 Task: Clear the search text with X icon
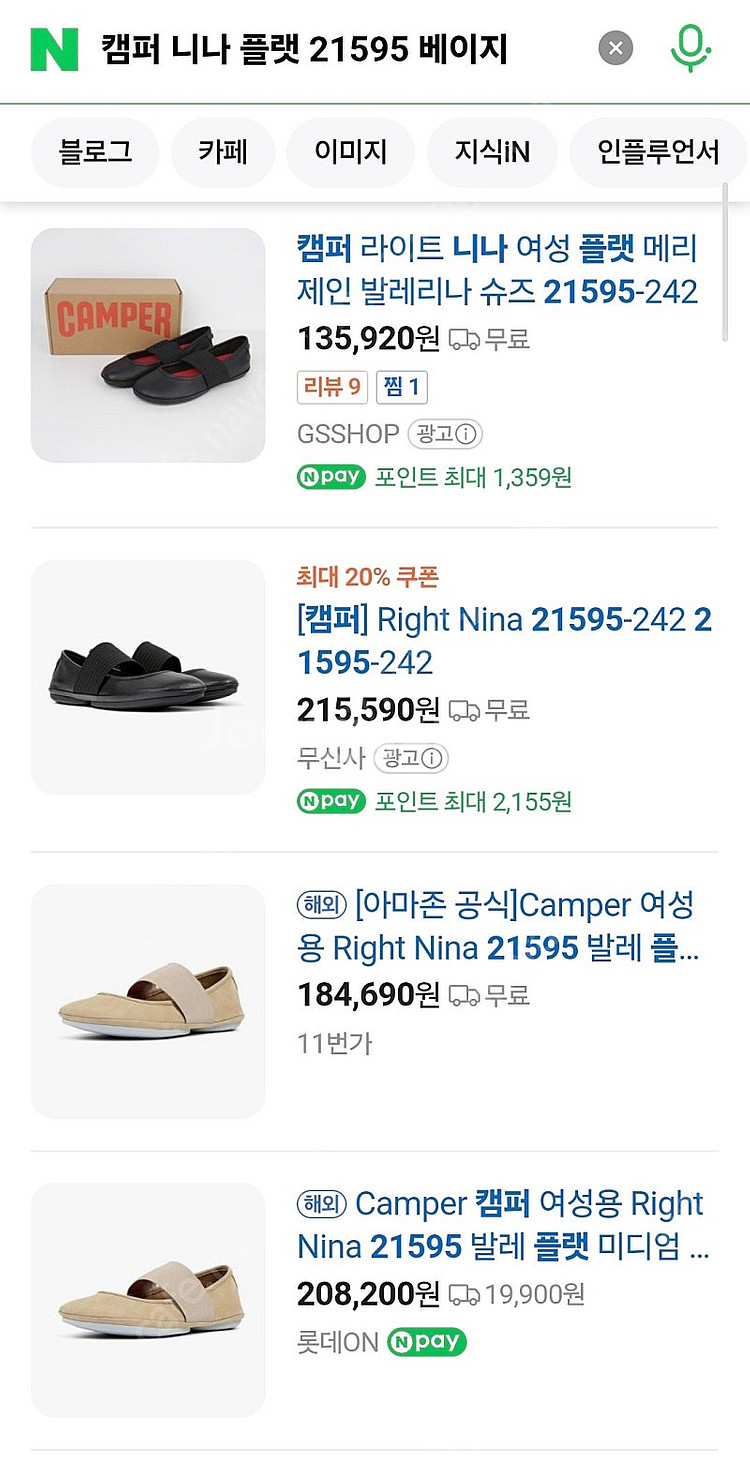616,48
